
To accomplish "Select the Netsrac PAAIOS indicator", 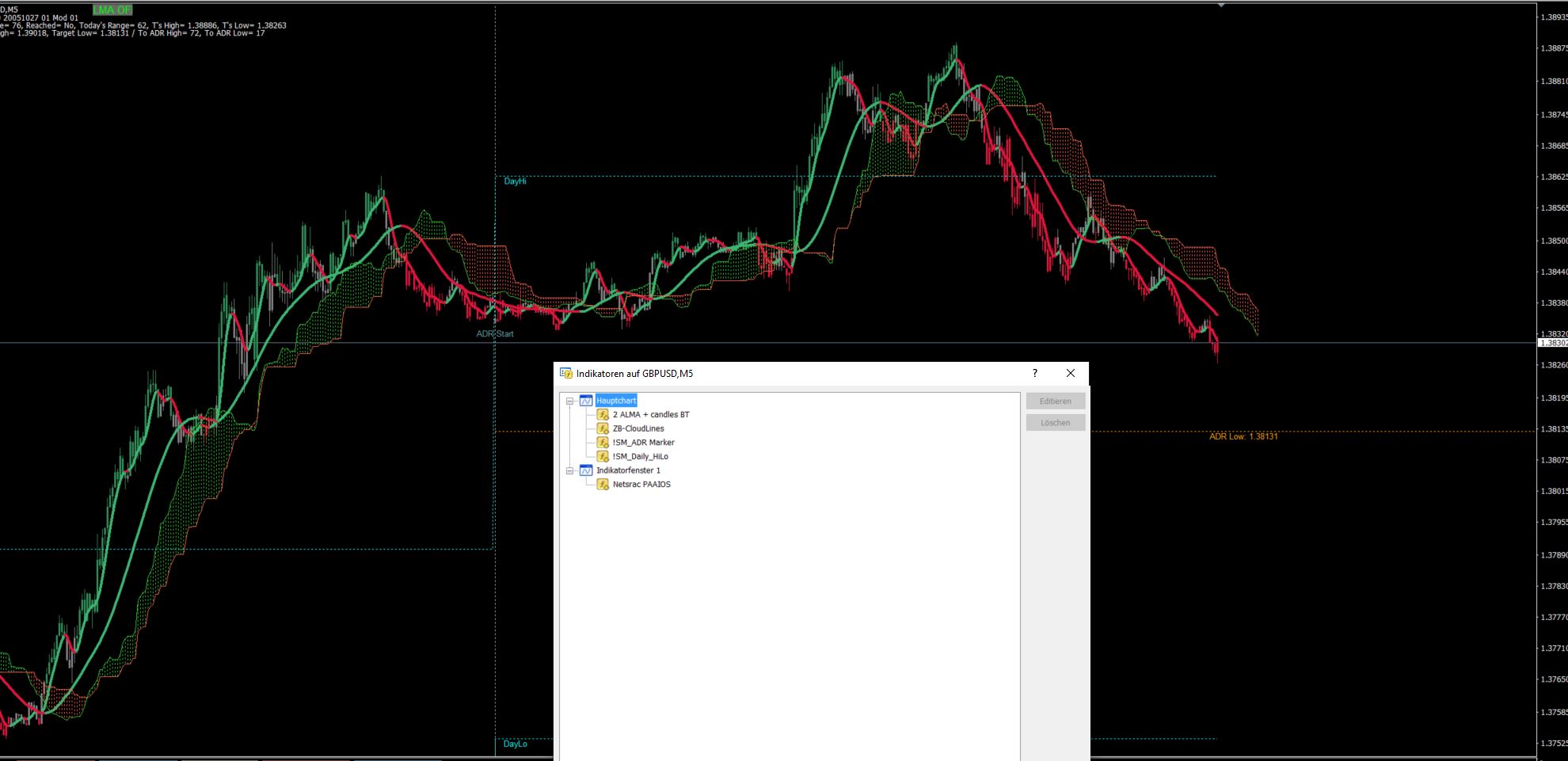I will coord(641,485).
